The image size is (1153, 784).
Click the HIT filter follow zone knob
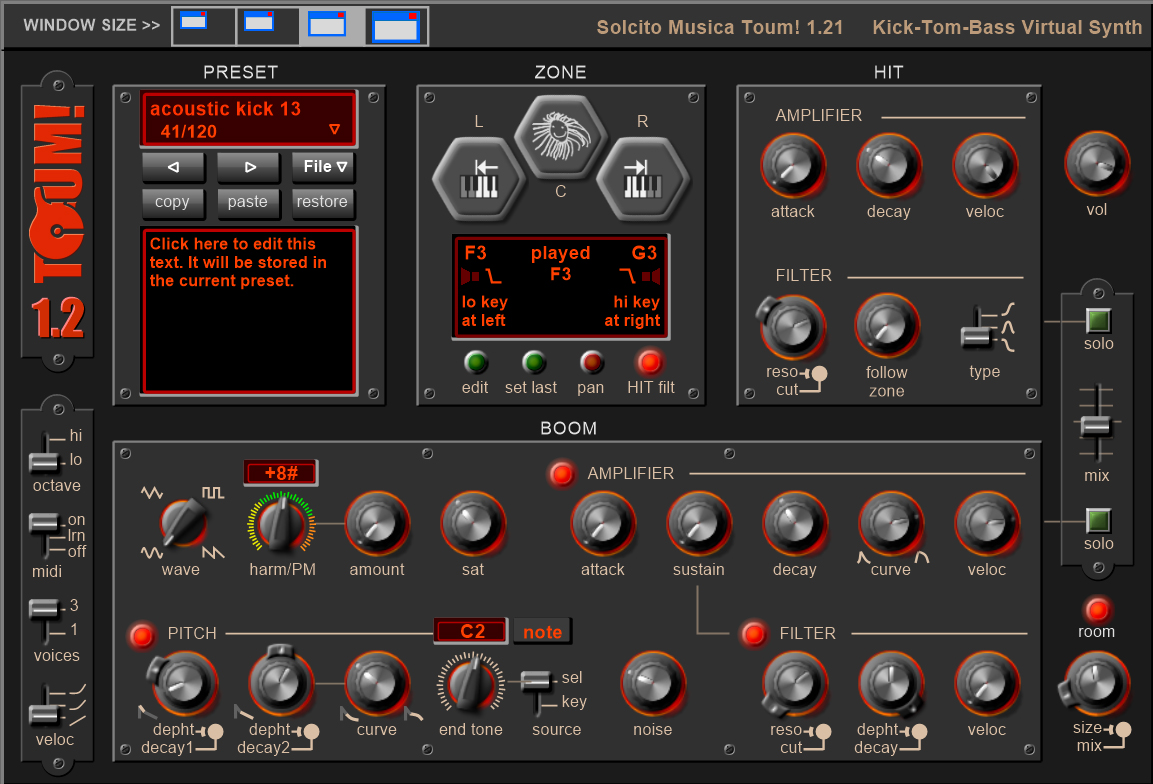[x=887, y=327]
